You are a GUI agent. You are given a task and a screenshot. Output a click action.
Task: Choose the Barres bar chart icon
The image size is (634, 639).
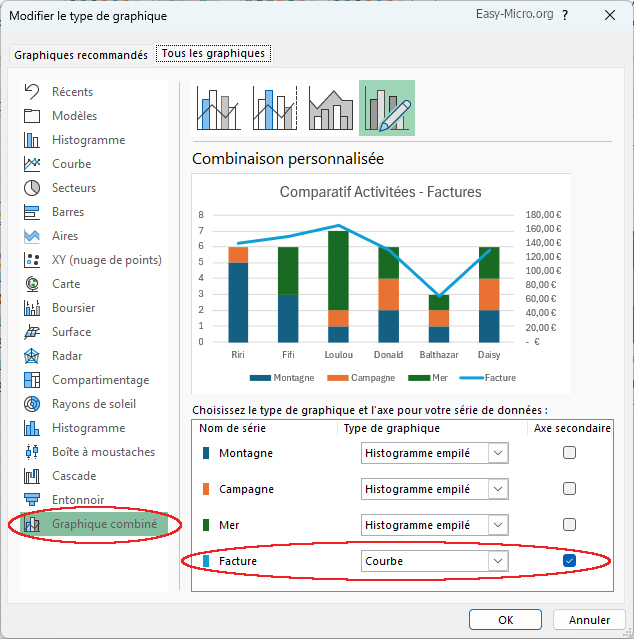(x=32, y=212)
